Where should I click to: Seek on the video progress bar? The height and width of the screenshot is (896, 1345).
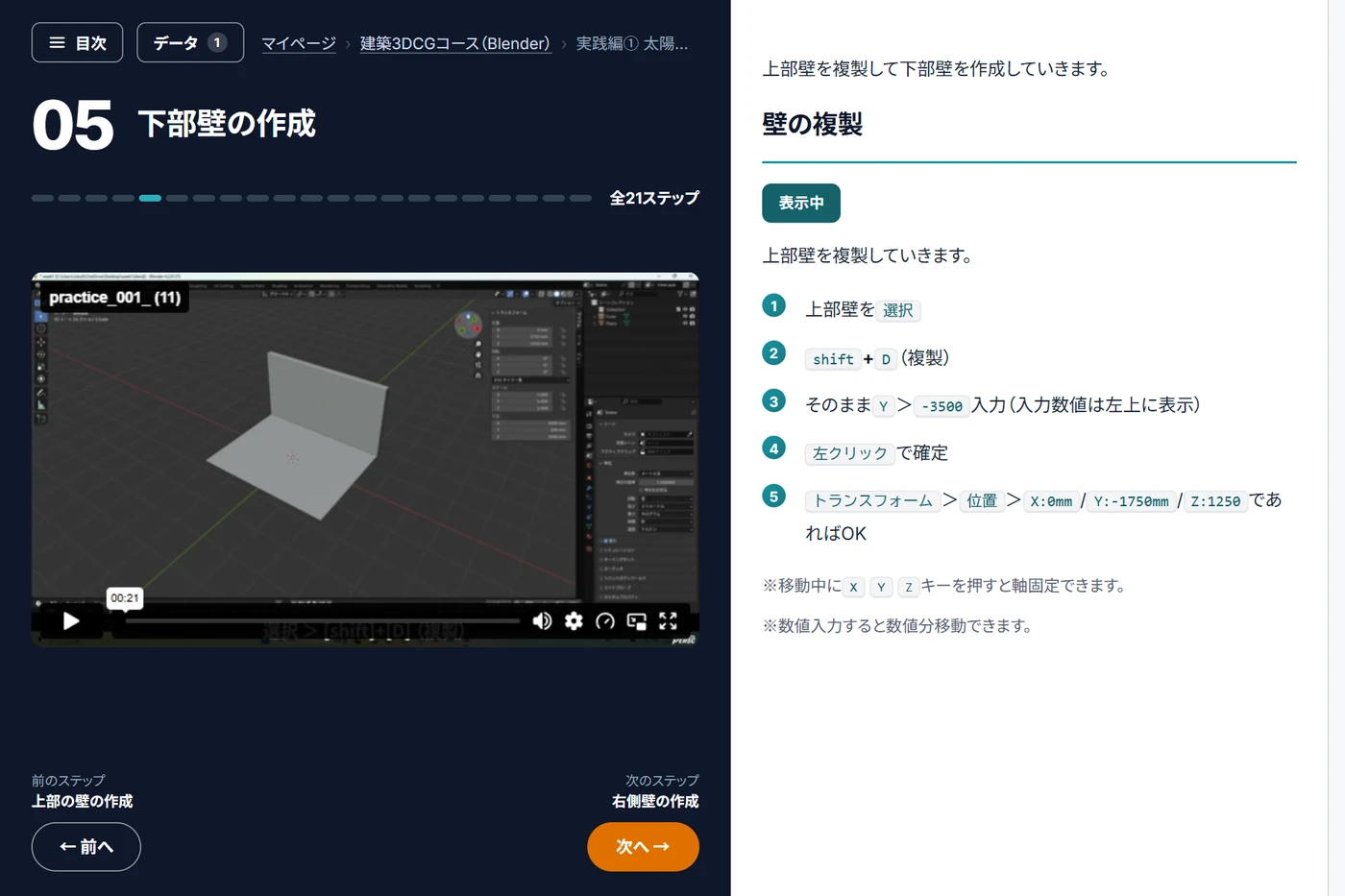pyautogui.click(x=322, y=621)
